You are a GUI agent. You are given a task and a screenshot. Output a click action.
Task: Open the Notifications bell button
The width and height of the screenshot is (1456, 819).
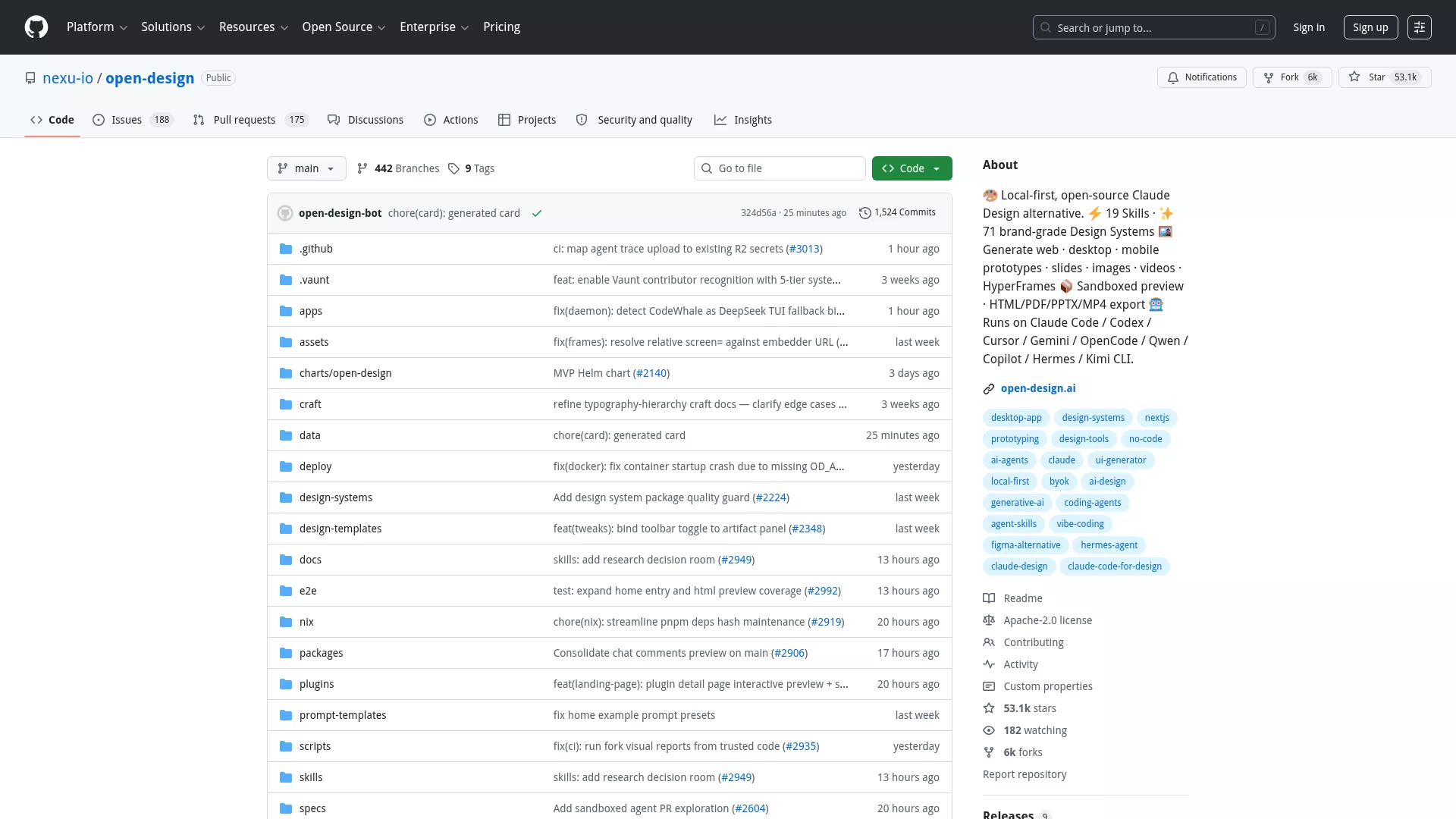[1201, 77]
